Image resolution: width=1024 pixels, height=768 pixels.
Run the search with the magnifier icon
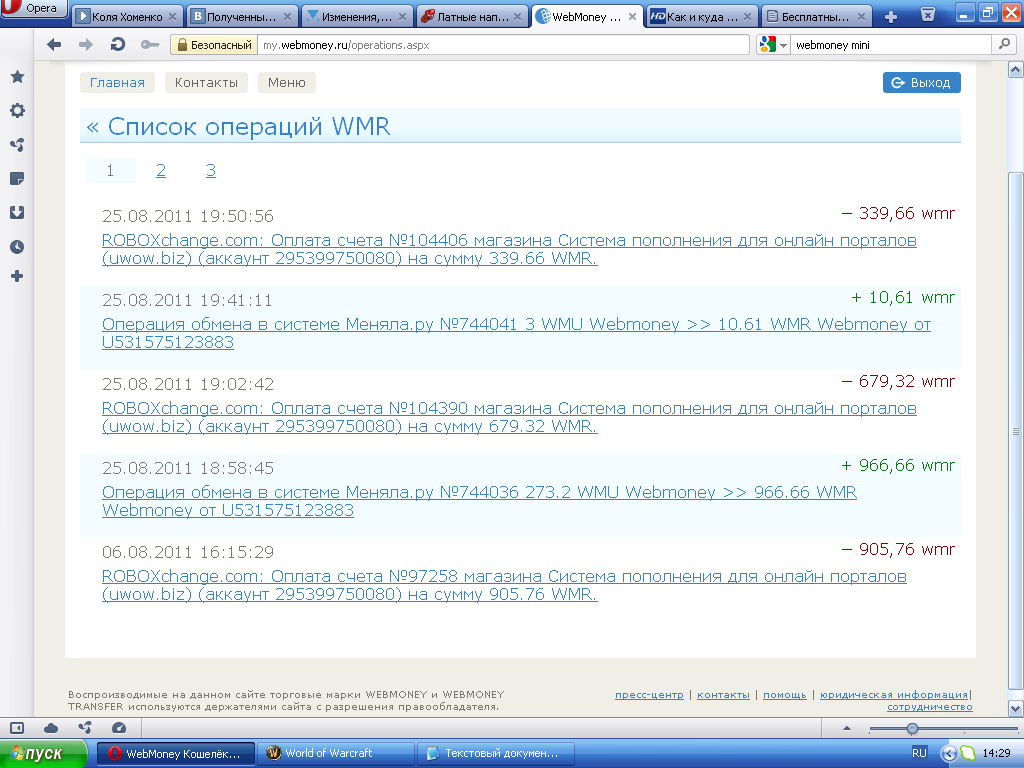1004,44
